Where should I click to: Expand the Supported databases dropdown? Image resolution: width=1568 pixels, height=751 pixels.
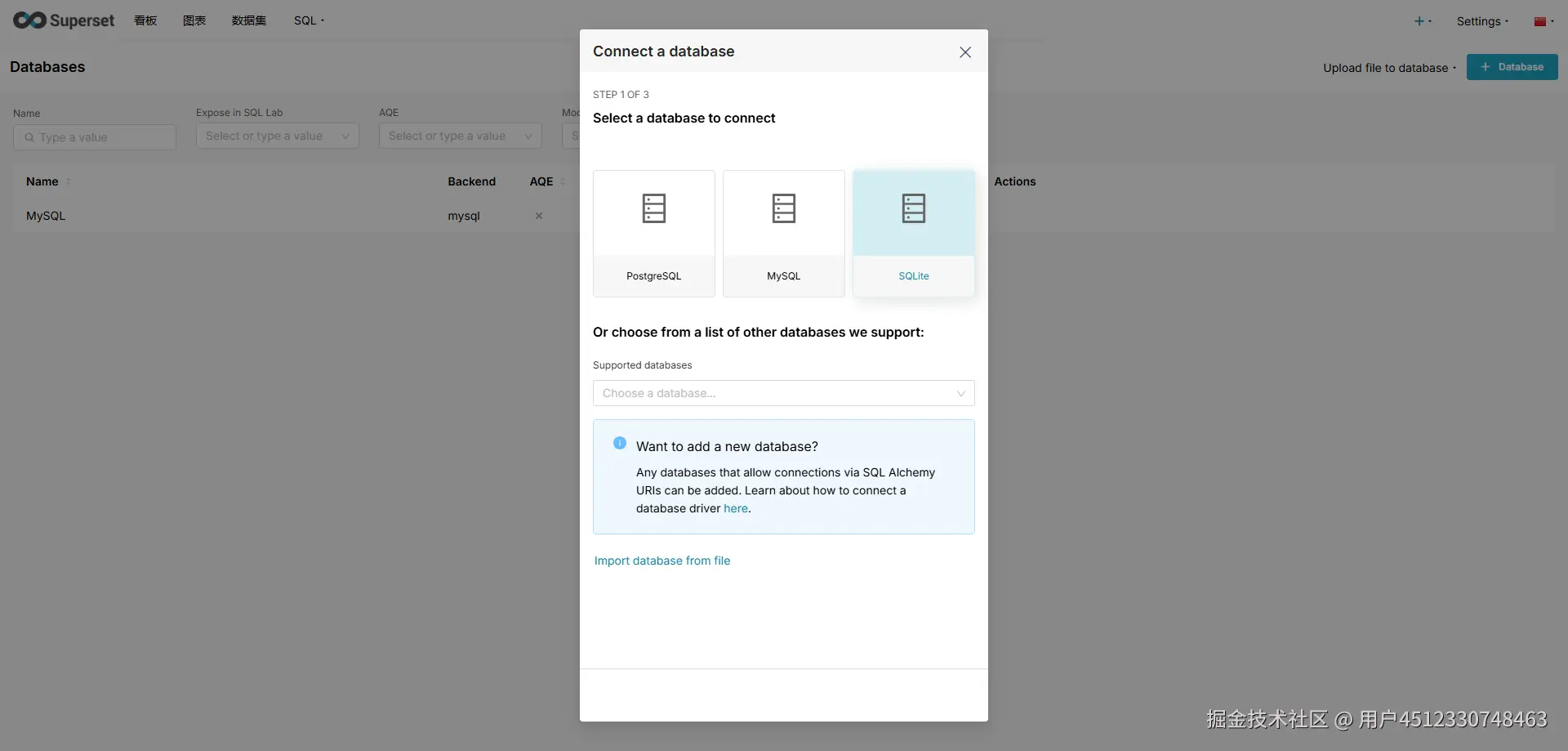click(783, 393)
